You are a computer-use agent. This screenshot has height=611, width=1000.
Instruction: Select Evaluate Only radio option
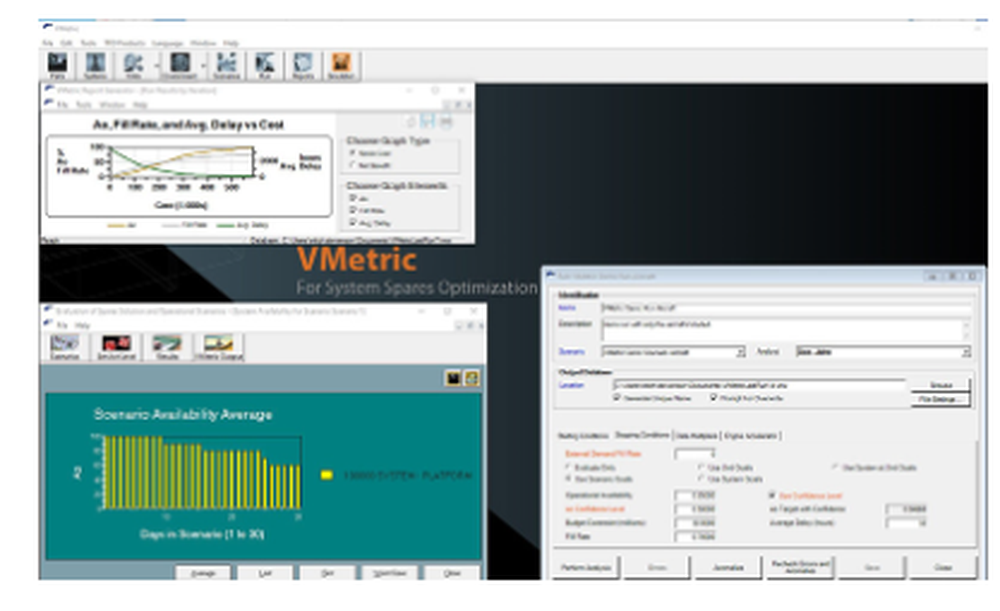568,467
